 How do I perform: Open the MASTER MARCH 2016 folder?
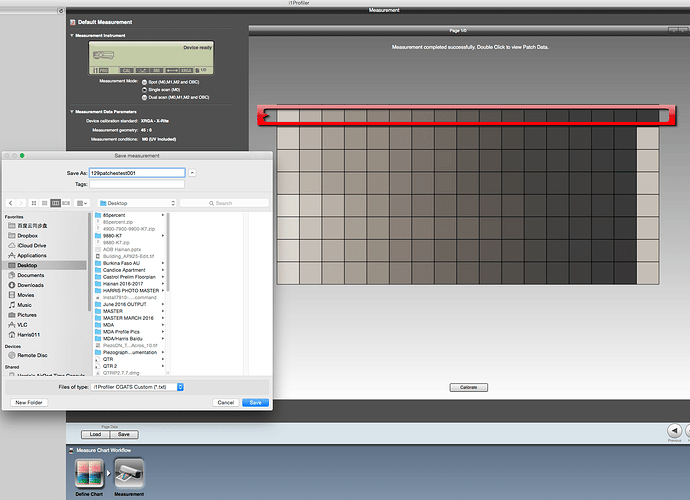[127, 317]
